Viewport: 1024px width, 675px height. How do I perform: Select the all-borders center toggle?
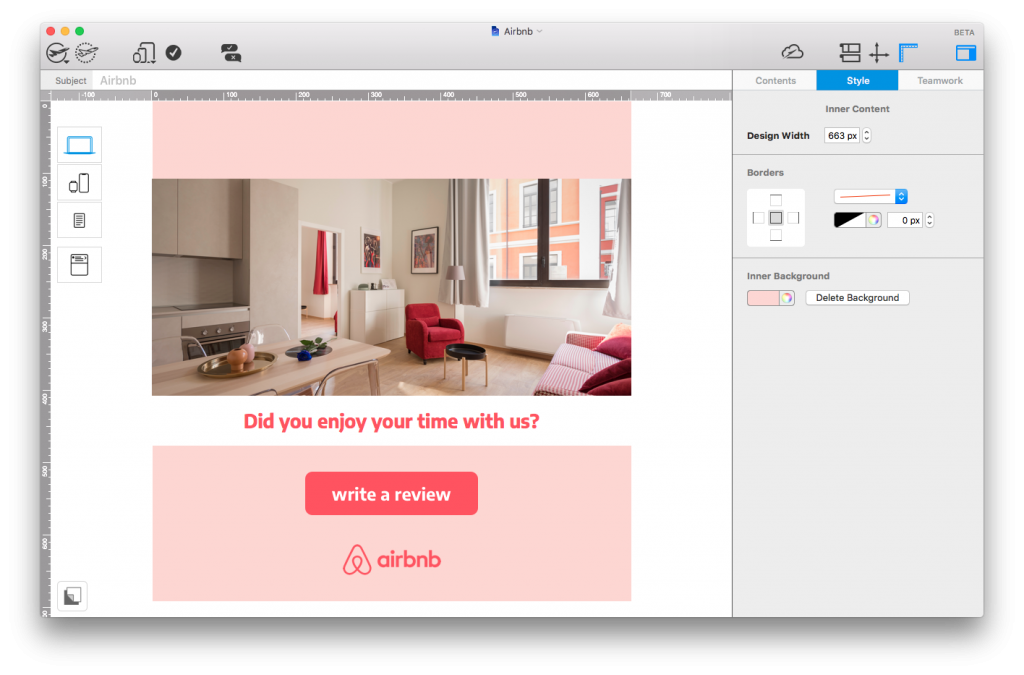[776, 218]
